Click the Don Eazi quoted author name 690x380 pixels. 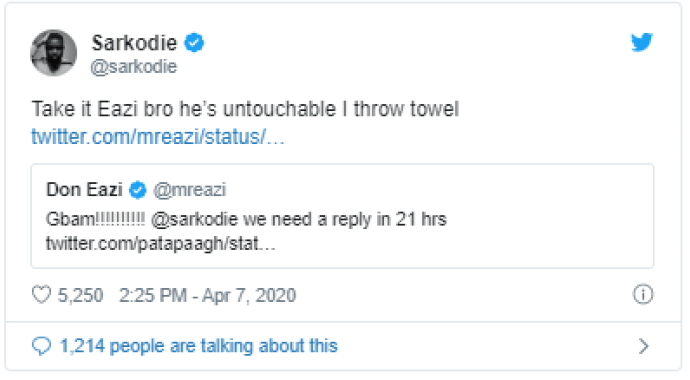84,190
